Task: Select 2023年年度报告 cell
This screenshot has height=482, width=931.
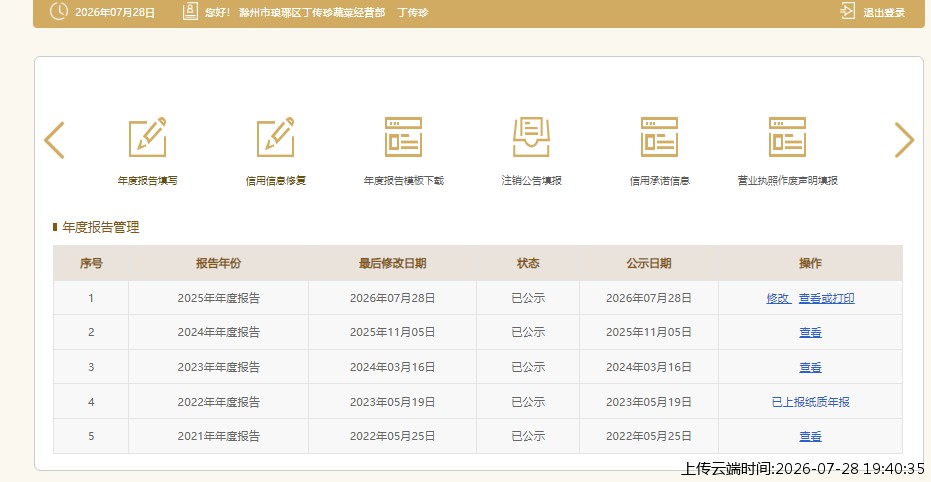Action: (218, 367)
